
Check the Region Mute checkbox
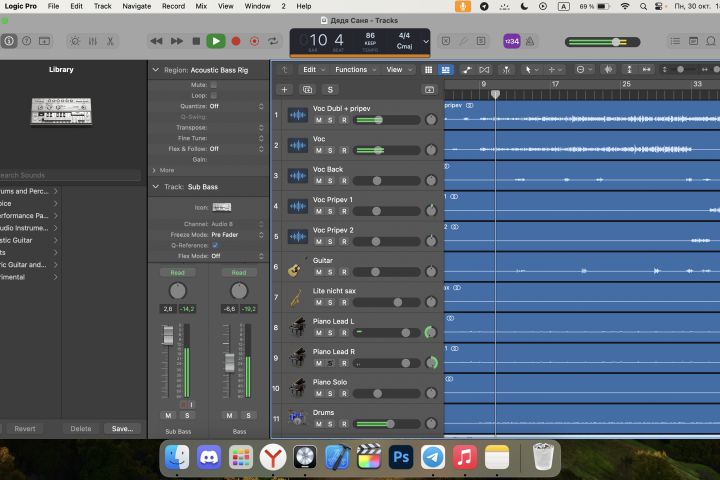(214, 85)
